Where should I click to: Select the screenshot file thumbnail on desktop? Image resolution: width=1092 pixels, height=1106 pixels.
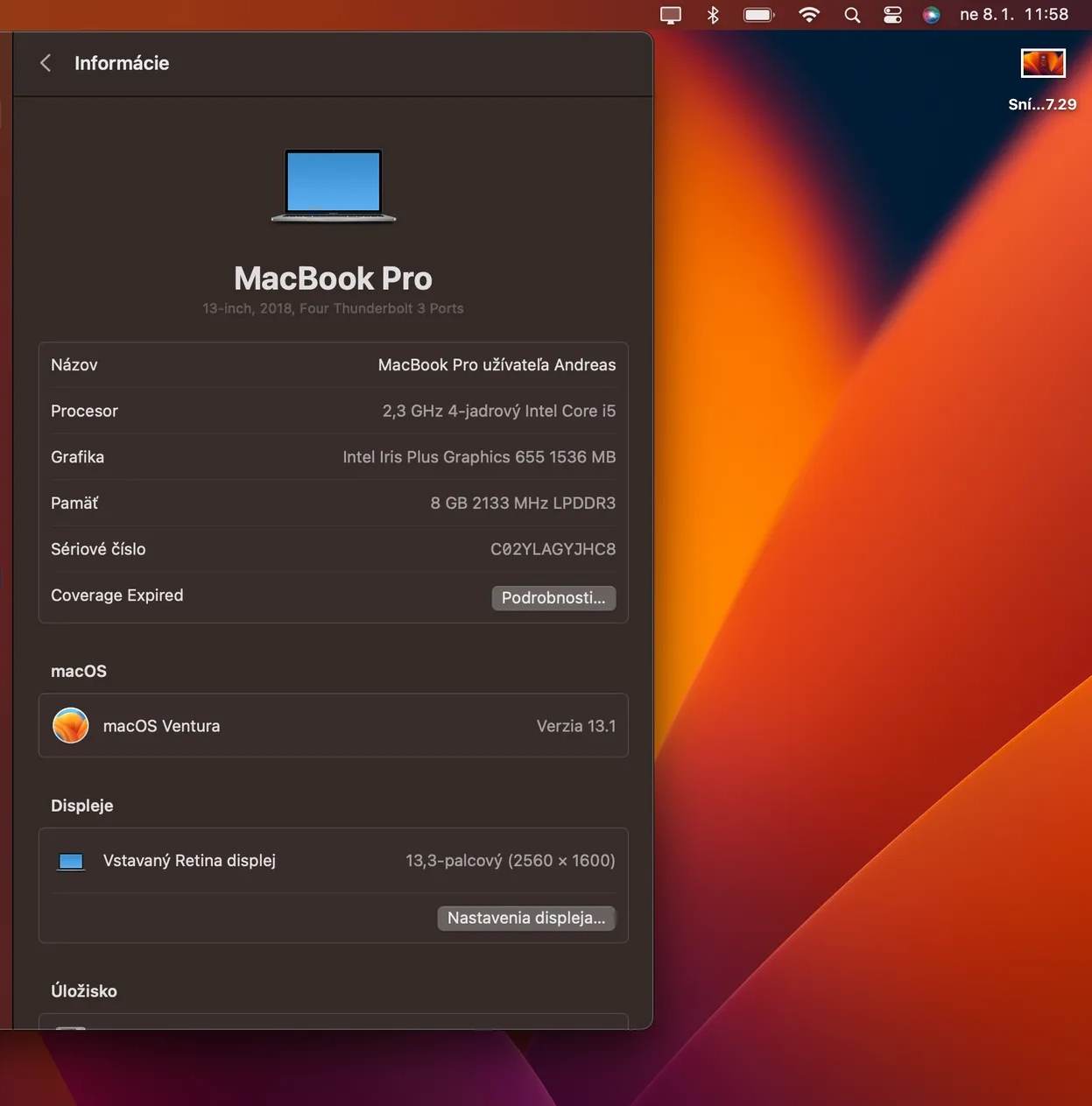tap(1043, 63)
